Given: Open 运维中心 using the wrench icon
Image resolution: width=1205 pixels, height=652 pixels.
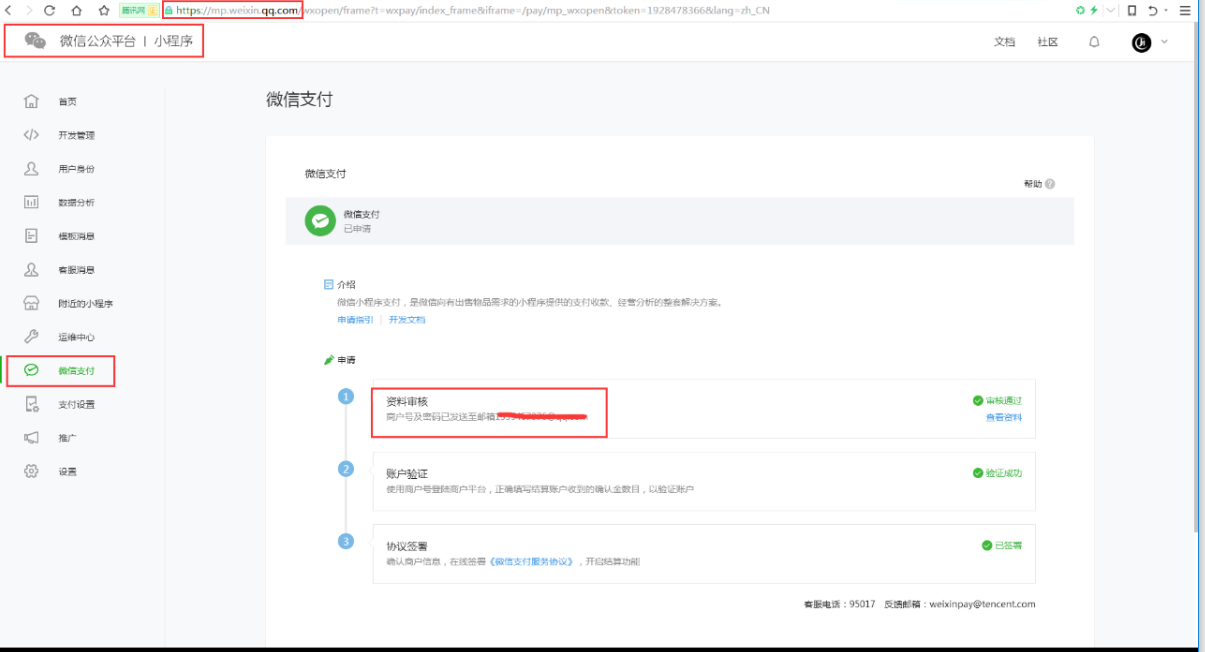Looking at the screenshot, I should point(31,337).
